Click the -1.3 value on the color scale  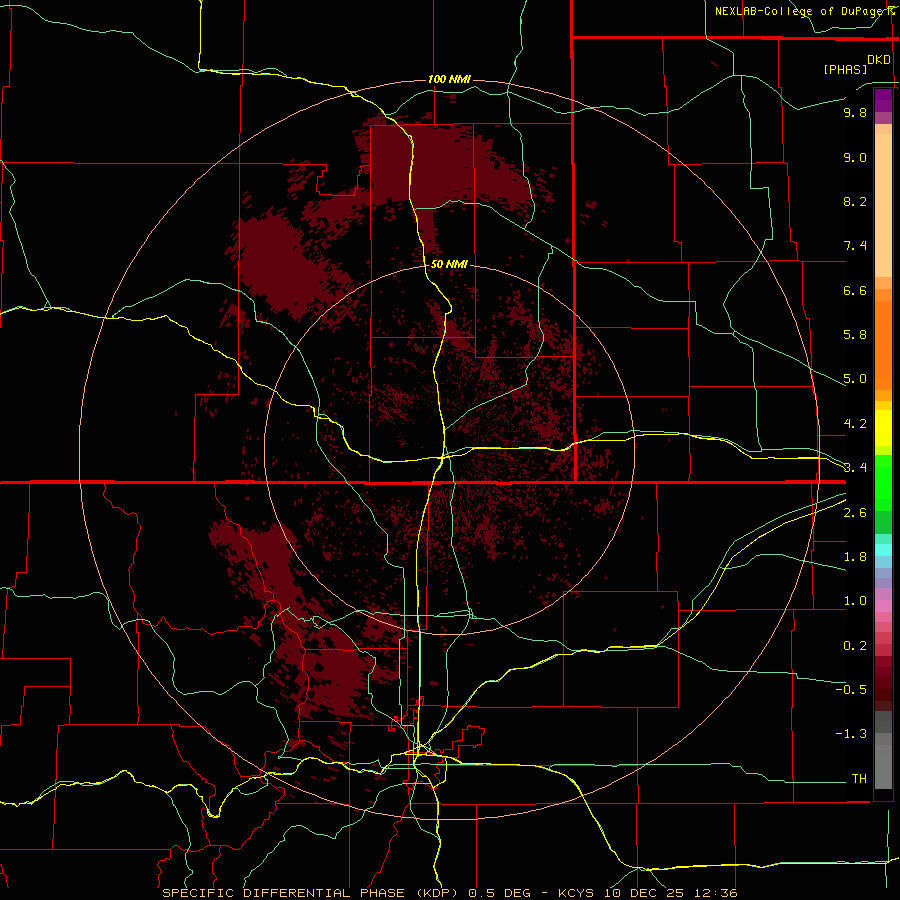coord(851,734)
